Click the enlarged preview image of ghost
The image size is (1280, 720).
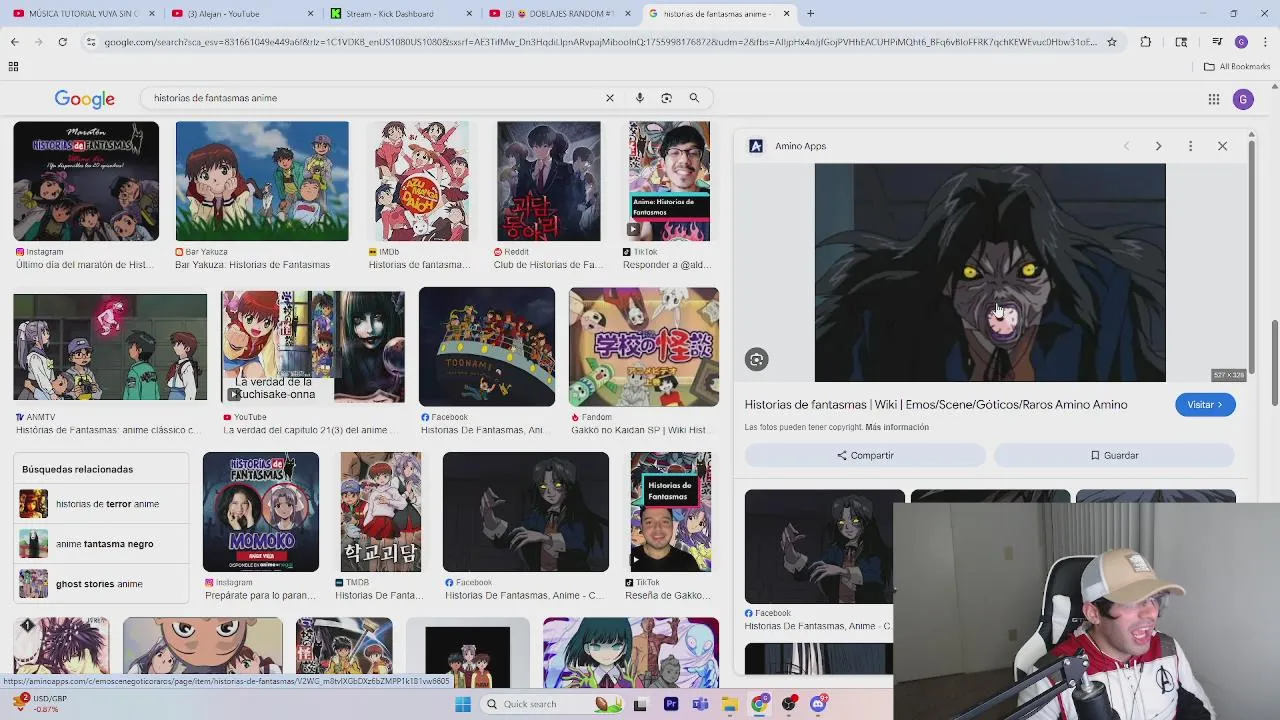(990, 273)
